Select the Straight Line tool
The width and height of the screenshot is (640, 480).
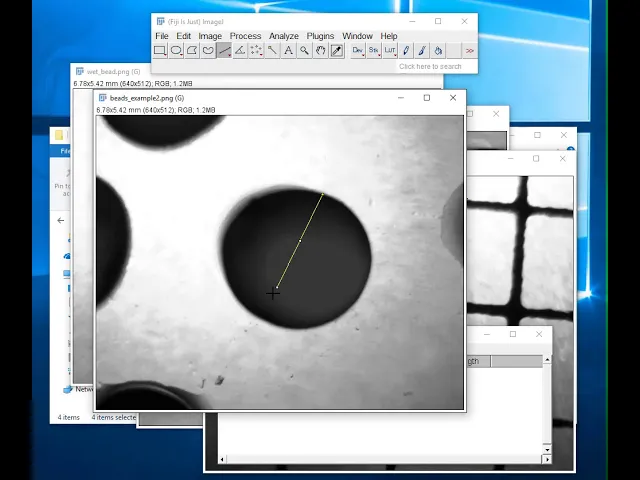(x=224, y=51)
